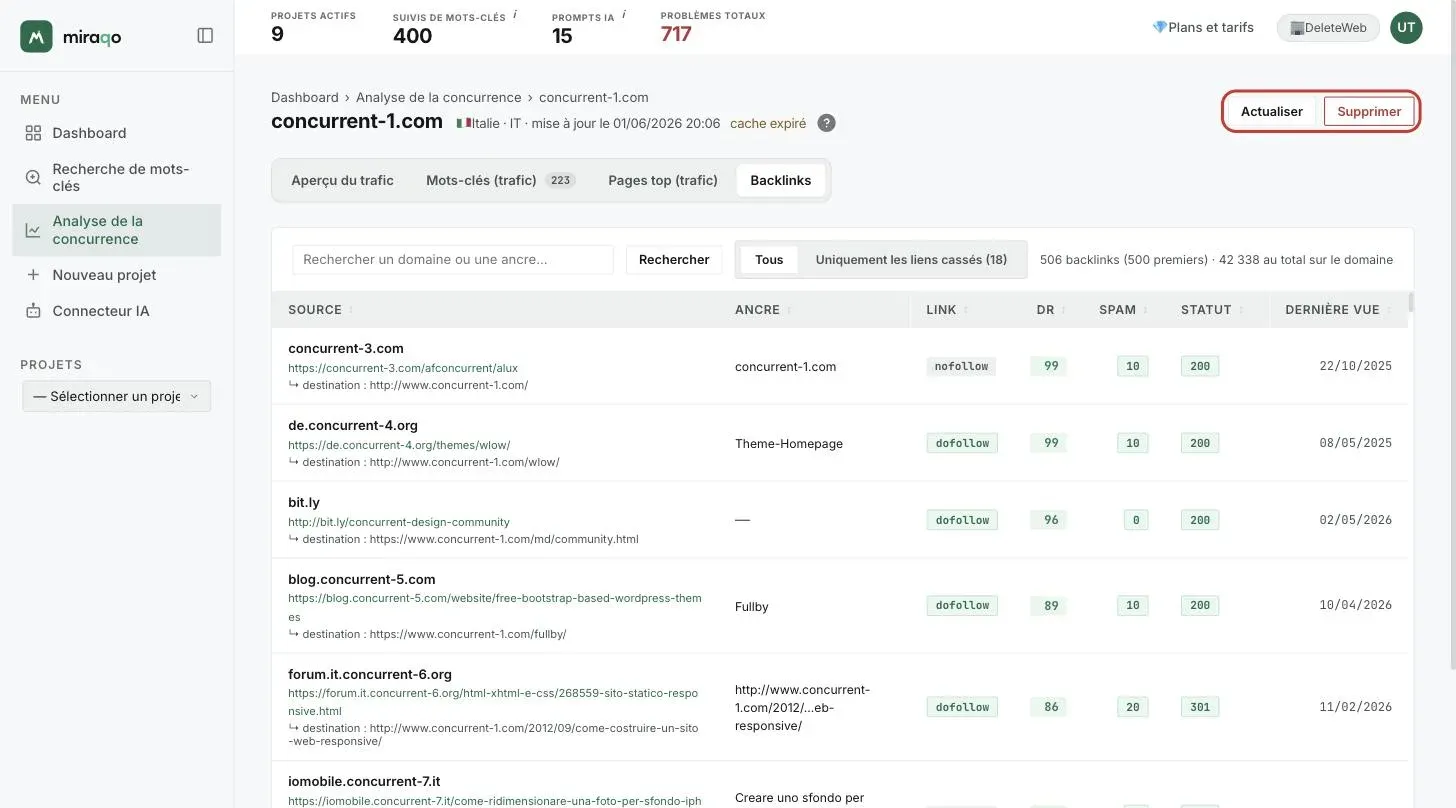The image size is (1456, 808).
Task: Sort the SPAM column
Action: [x=1123, y=310]
